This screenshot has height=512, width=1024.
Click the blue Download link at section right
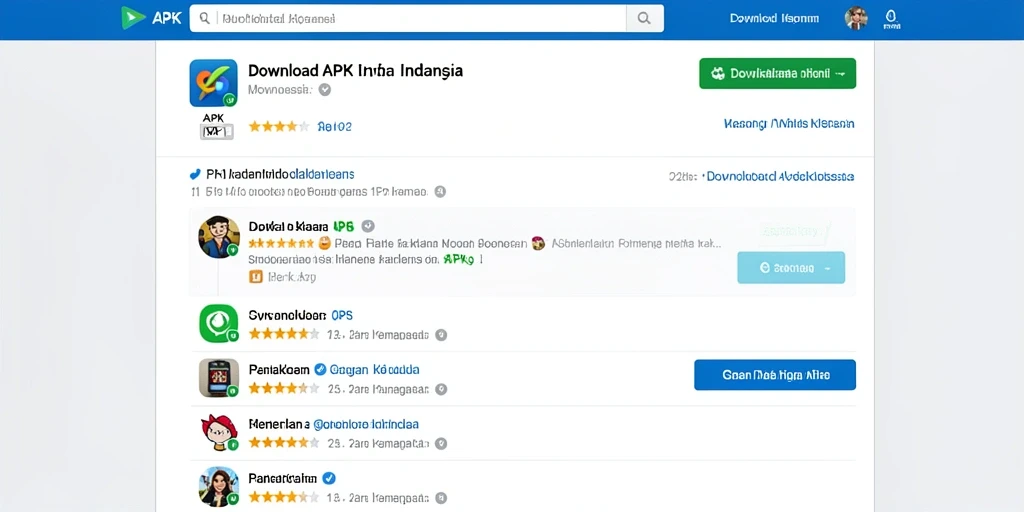click(781, 176)
